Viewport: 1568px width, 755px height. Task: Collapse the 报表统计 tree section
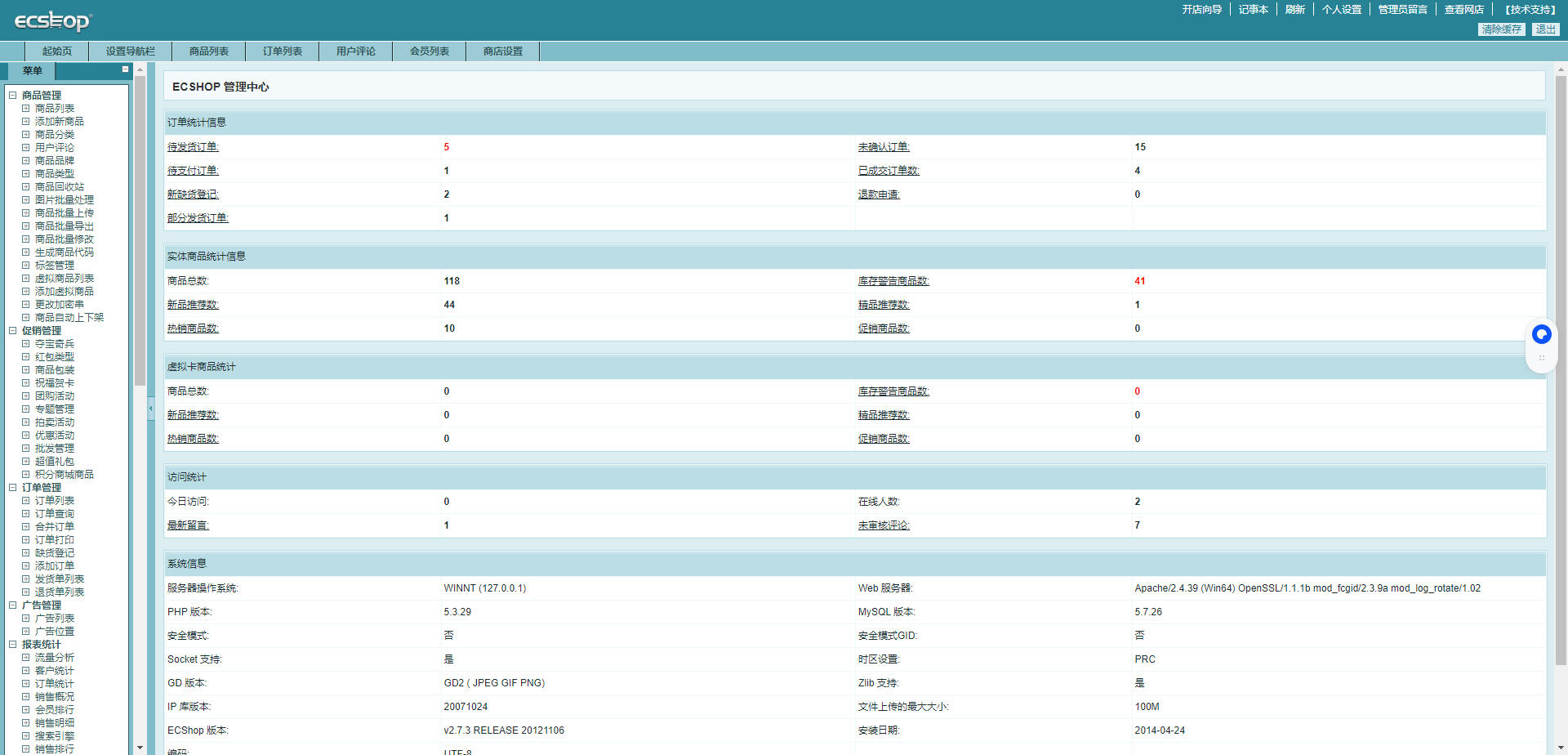click(x=13, y=645)
